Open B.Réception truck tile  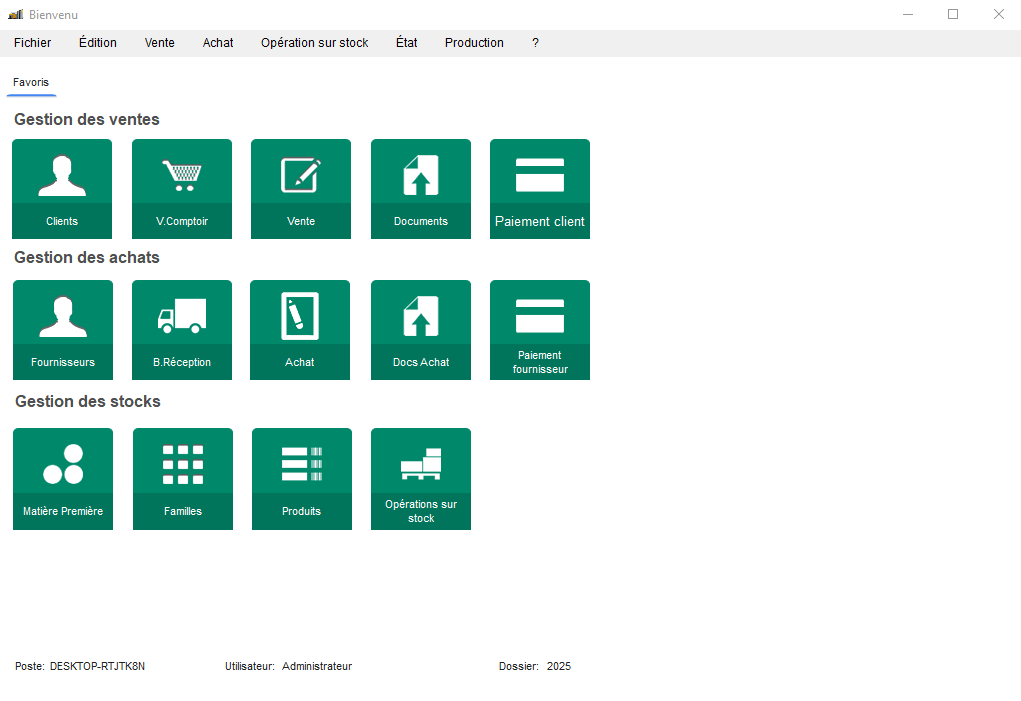pyautogui.click(x=182, y=329)
